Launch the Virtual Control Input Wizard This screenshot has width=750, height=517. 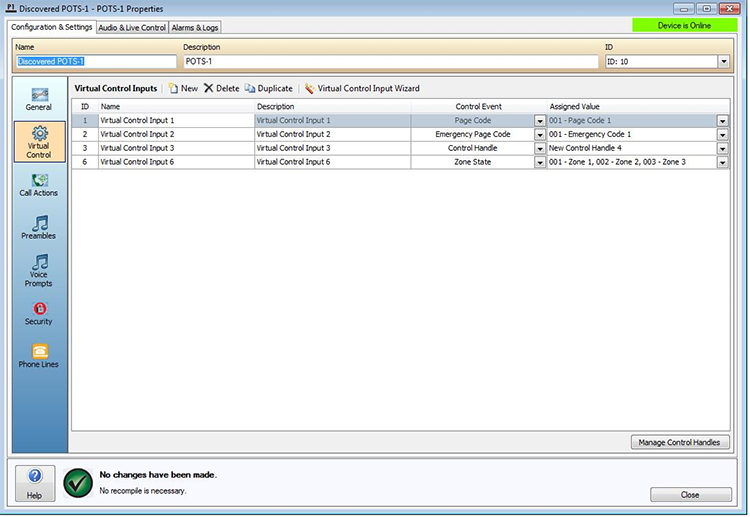point(362,89)
